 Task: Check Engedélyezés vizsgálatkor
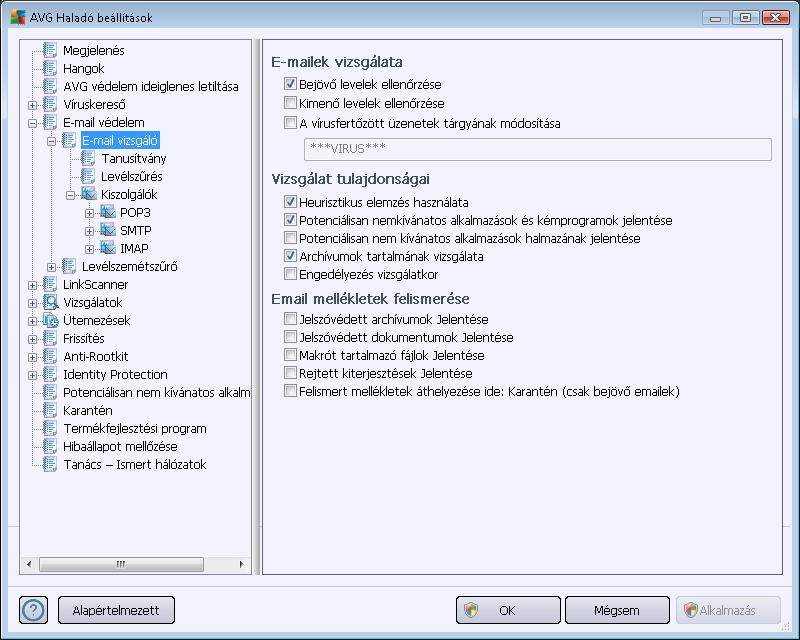(290, 274)
